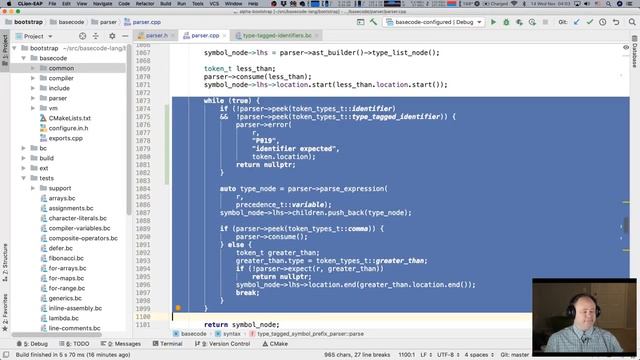The height and width of the screenshot is (360, 640).
Task: Click the Git: master branch widget
Action: (515, 355)
